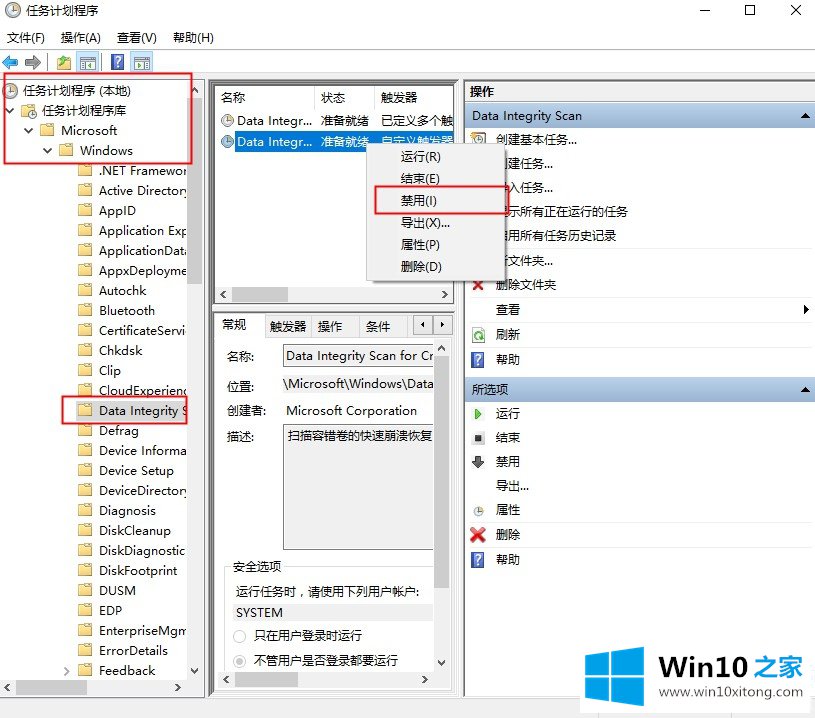Click the 任务计划程序库 library icon
The height and width of the screenshot is (718, 815).
[29, 111]
